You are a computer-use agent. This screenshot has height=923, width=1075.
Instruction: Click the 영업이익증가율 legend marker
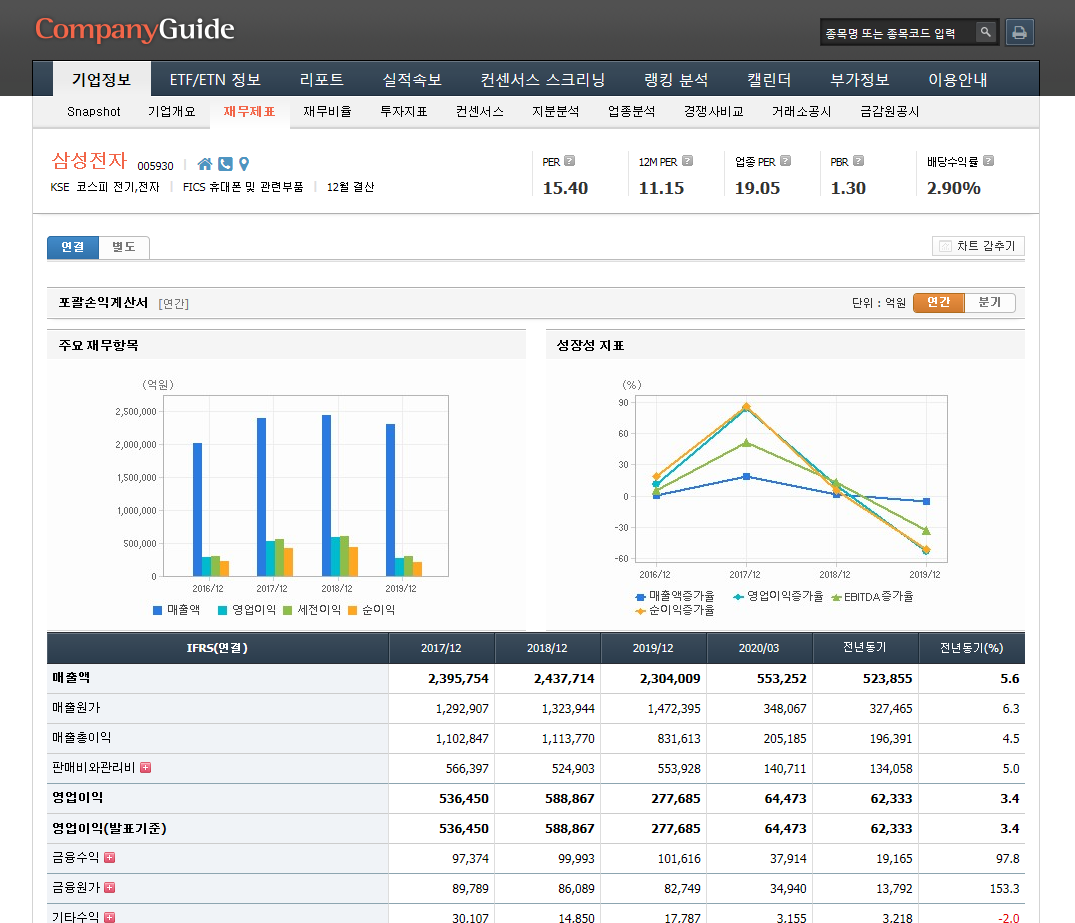738,597
